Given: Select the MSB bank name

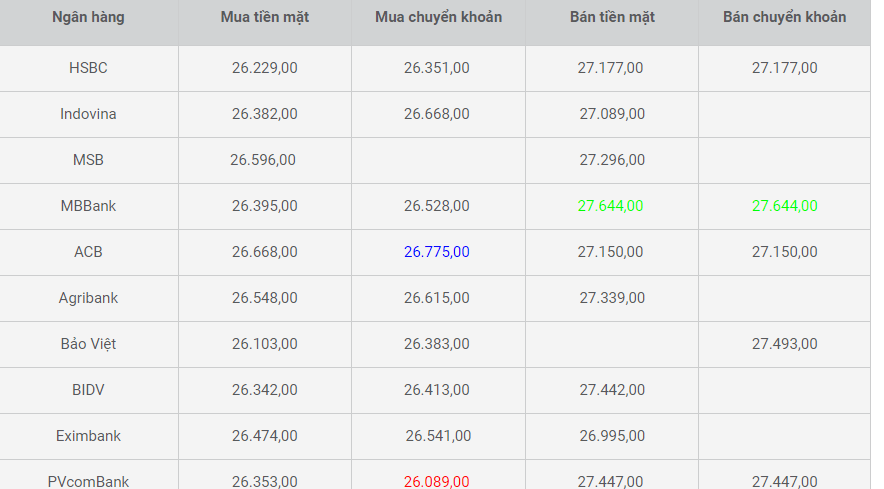Looking at the screenshot, I should tap(88, 160).
